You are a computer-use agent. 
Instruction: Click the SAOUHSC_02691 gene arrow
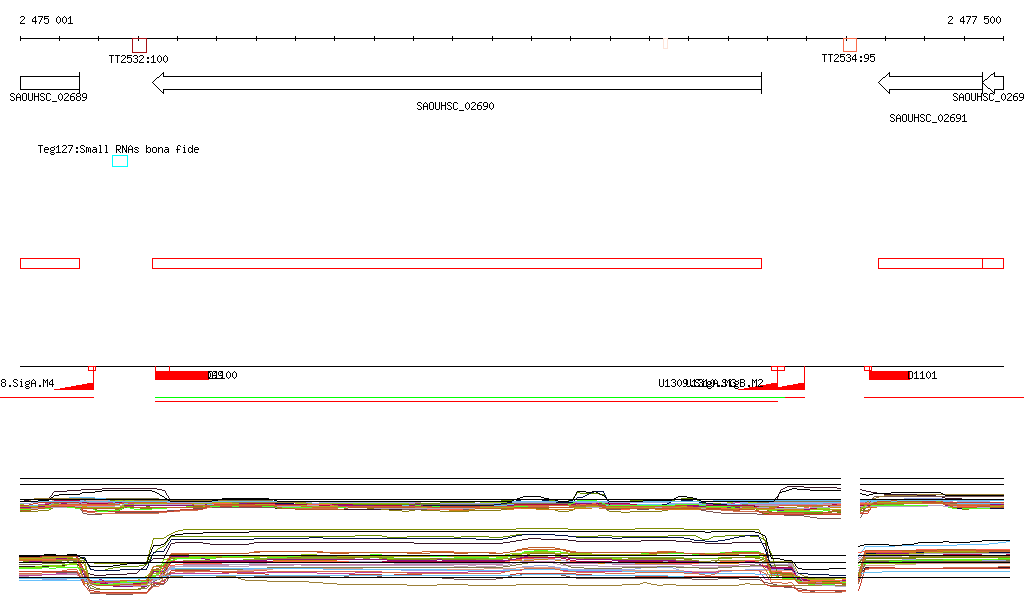tap(930, 83)
